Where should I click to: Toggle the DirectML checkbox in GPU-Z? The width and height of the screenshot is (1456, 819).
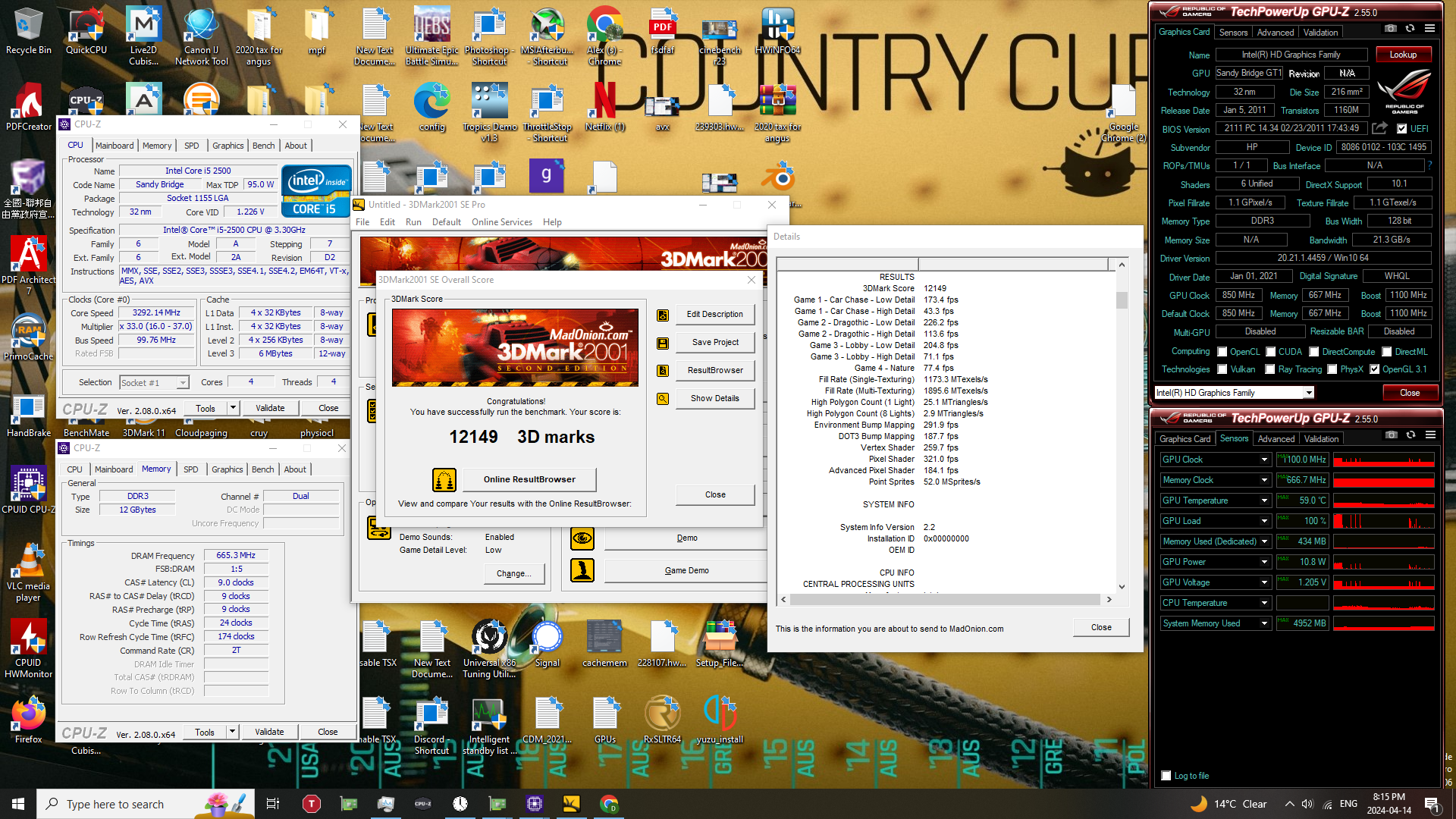click(x=1386, y=352)
